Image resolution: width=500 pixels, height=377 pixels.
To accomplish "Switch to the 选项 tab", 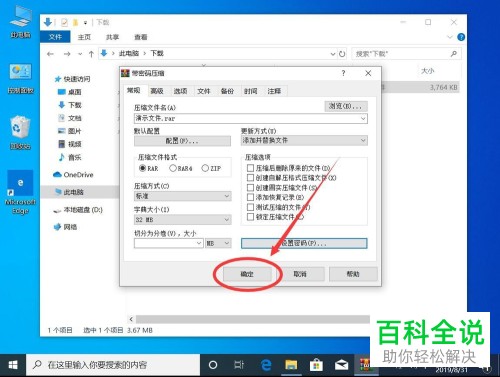I will pyautogui.click(x=180, y=91).
